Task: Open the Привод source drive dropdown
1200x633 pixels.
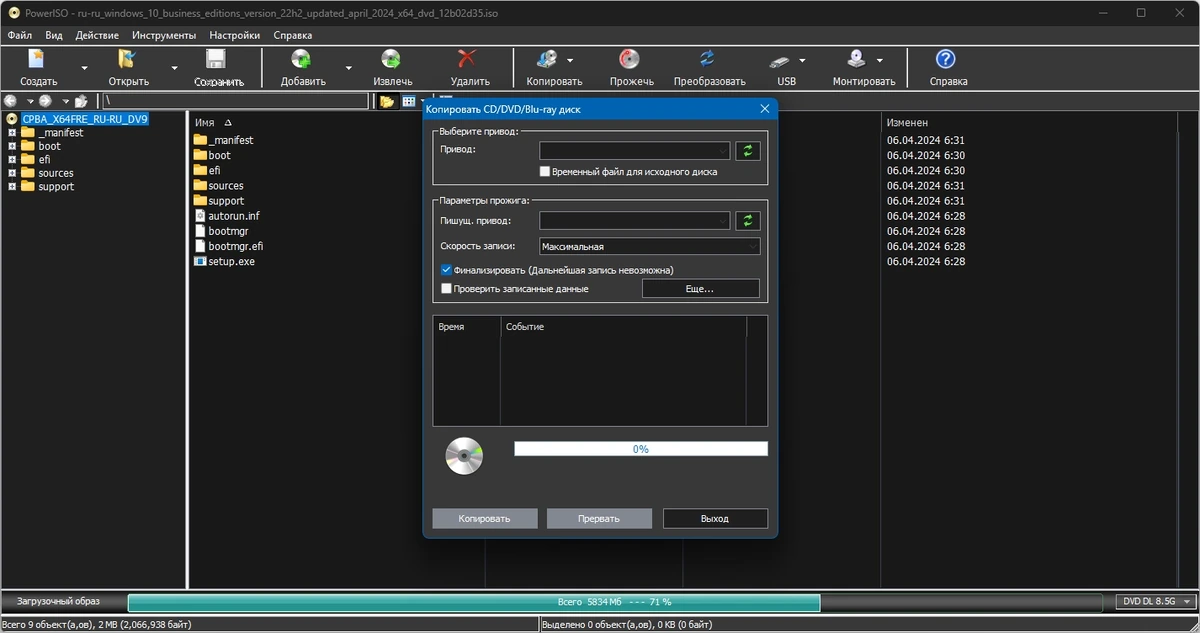Action: (x=635, y=151)
